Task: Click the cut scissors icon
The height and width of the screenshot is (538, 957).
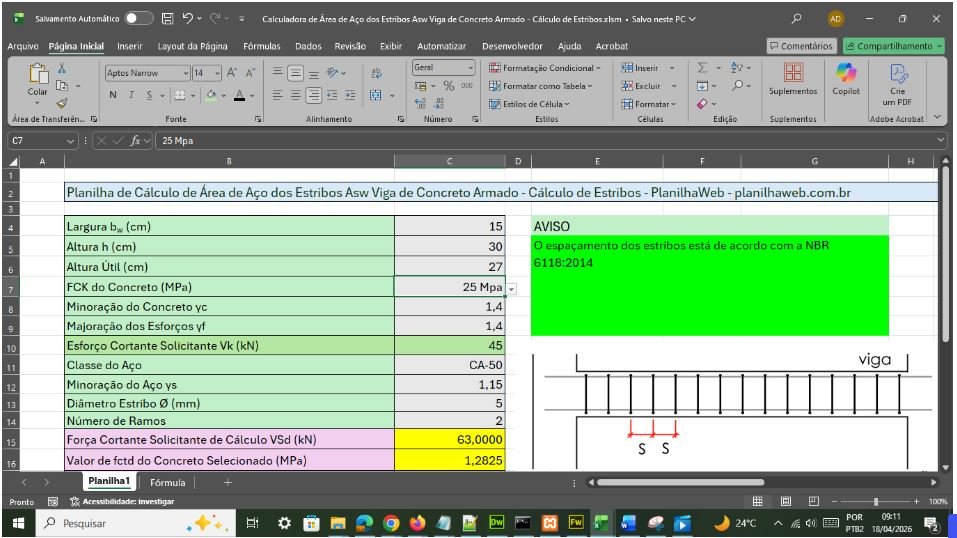Action: (62, 68)
